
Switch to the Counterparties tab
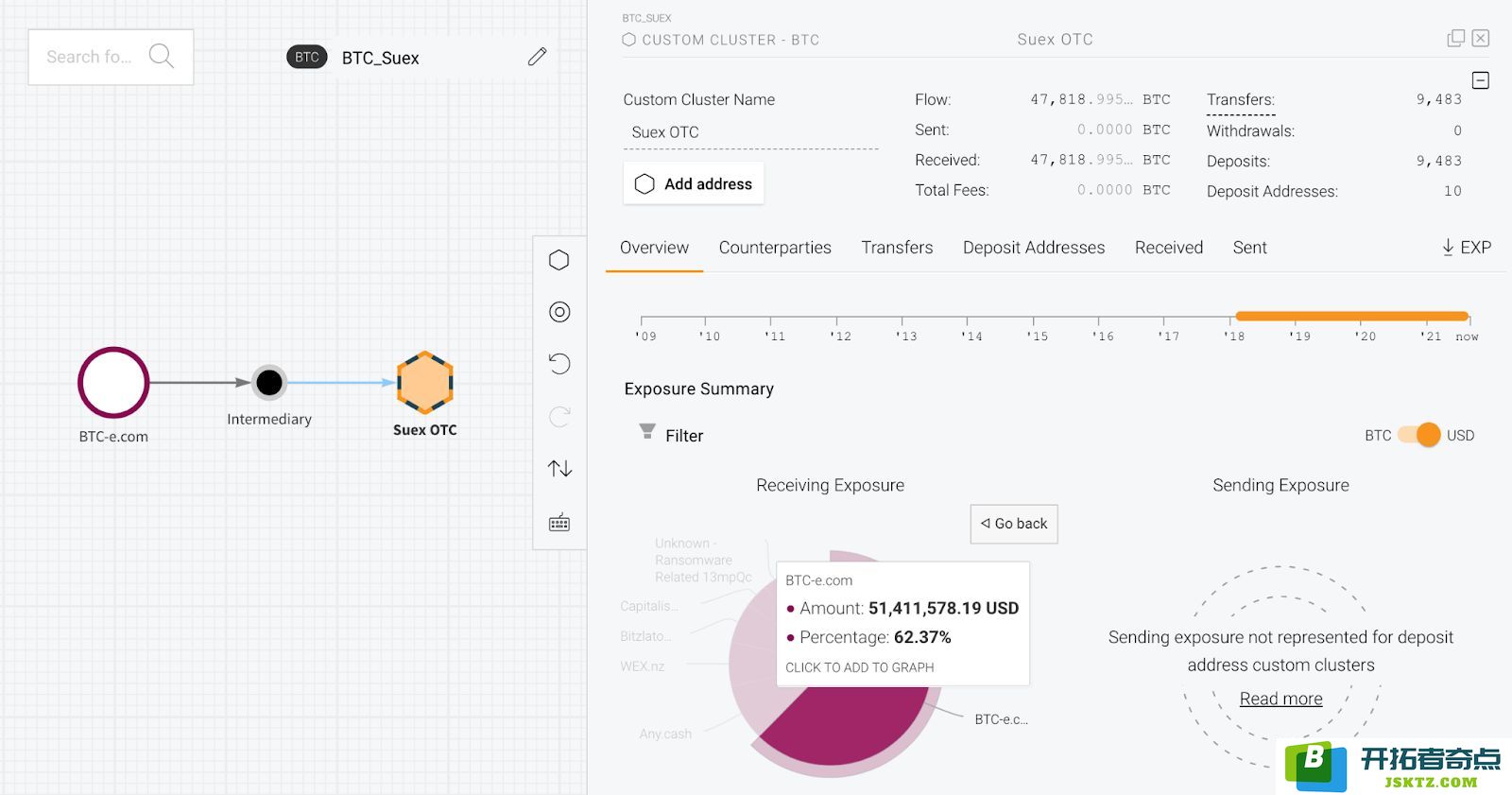(x=775, y=248)
